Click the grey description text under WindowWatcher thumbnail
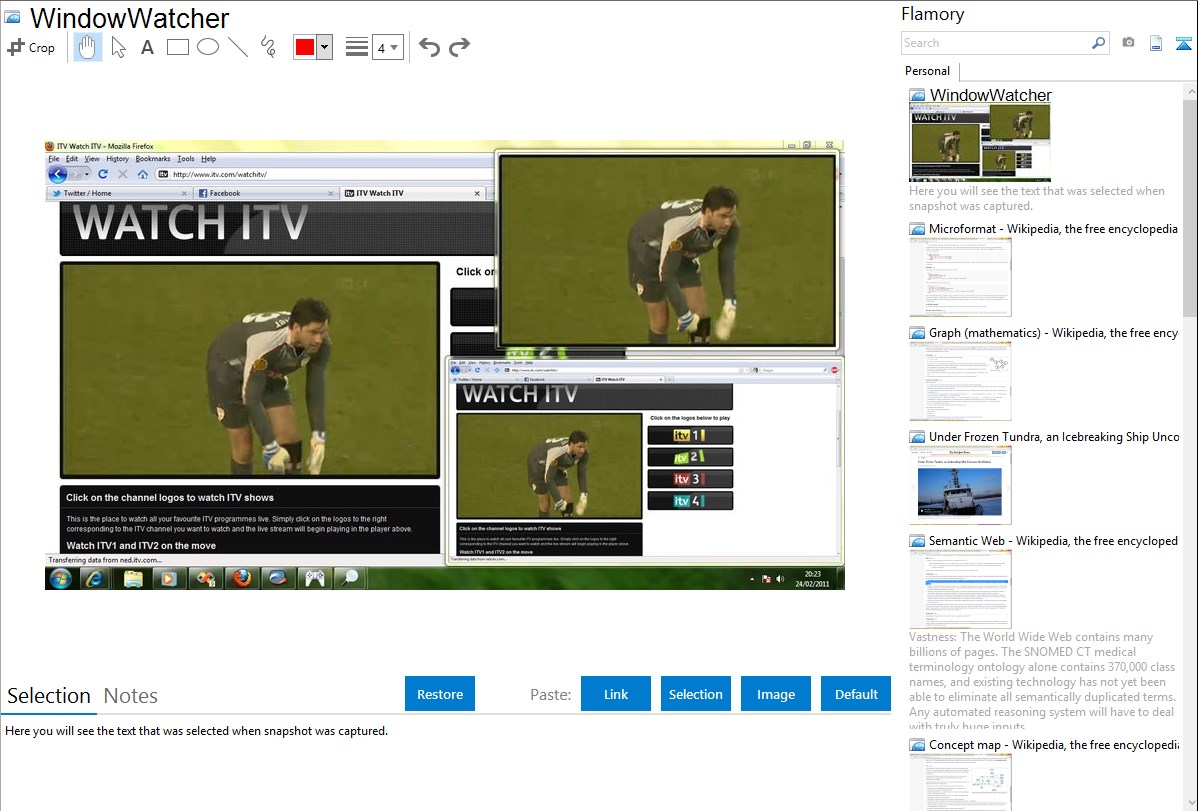Screen dimensions: 1198x811 1037,198
